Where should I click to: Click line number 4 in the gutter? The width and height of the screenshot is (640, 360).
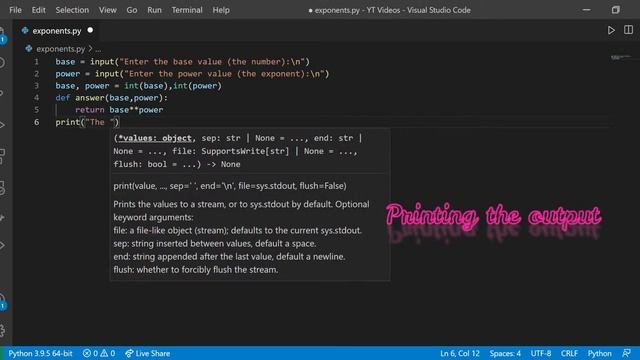(x=36, y=98)
